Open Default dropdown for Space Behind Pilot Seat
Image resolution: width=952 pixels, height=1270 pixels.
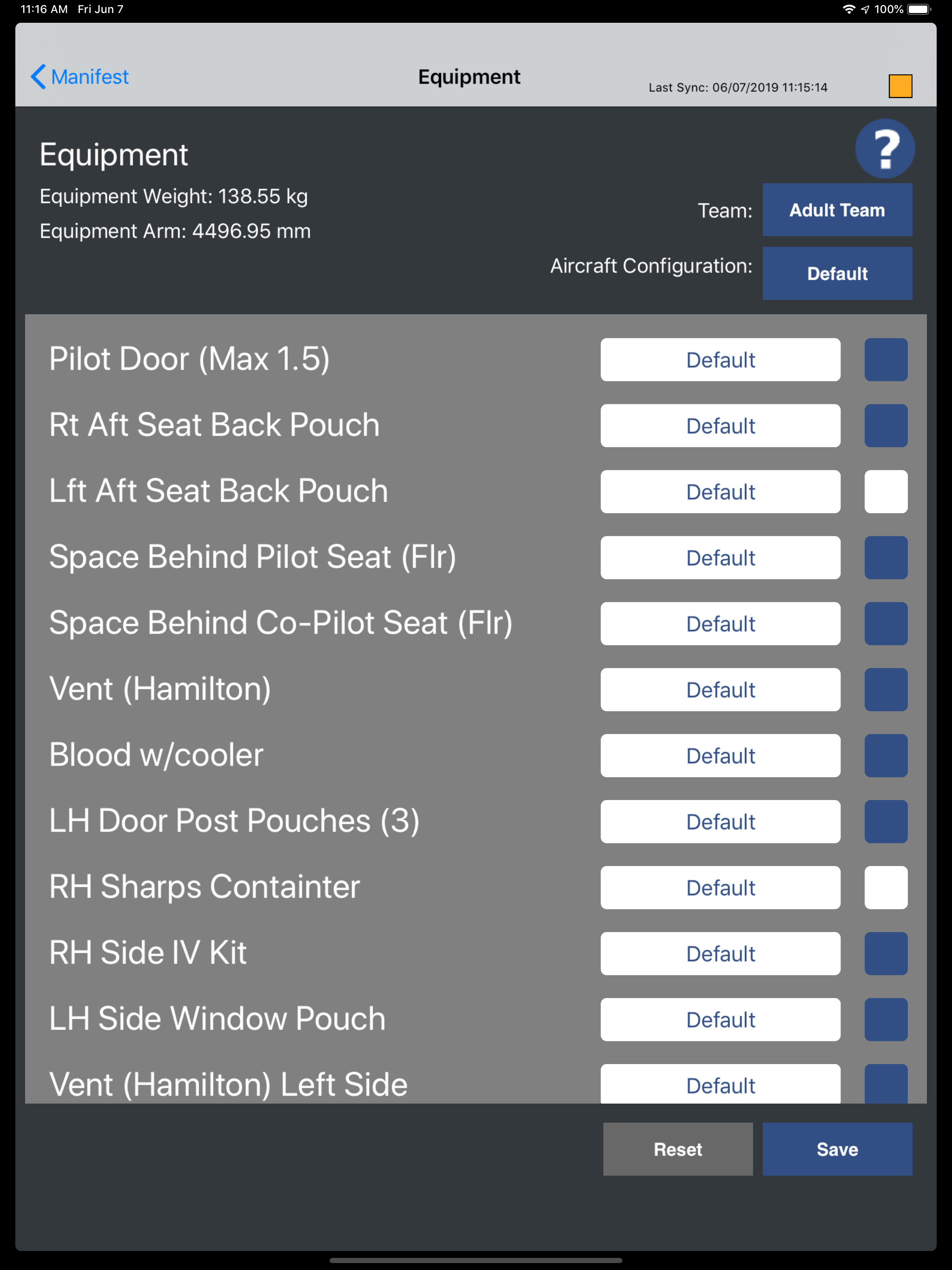coord(720,557)
